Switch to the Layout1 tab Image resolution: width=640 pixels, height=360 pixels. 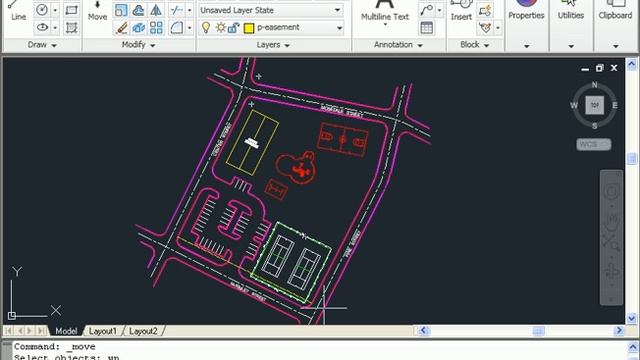(103, 331)
